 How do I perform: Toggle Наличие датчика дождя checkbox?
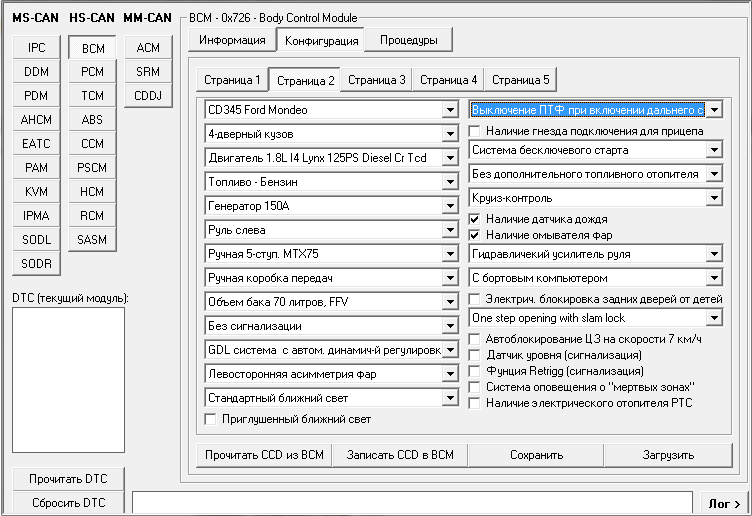click(476, 219)
